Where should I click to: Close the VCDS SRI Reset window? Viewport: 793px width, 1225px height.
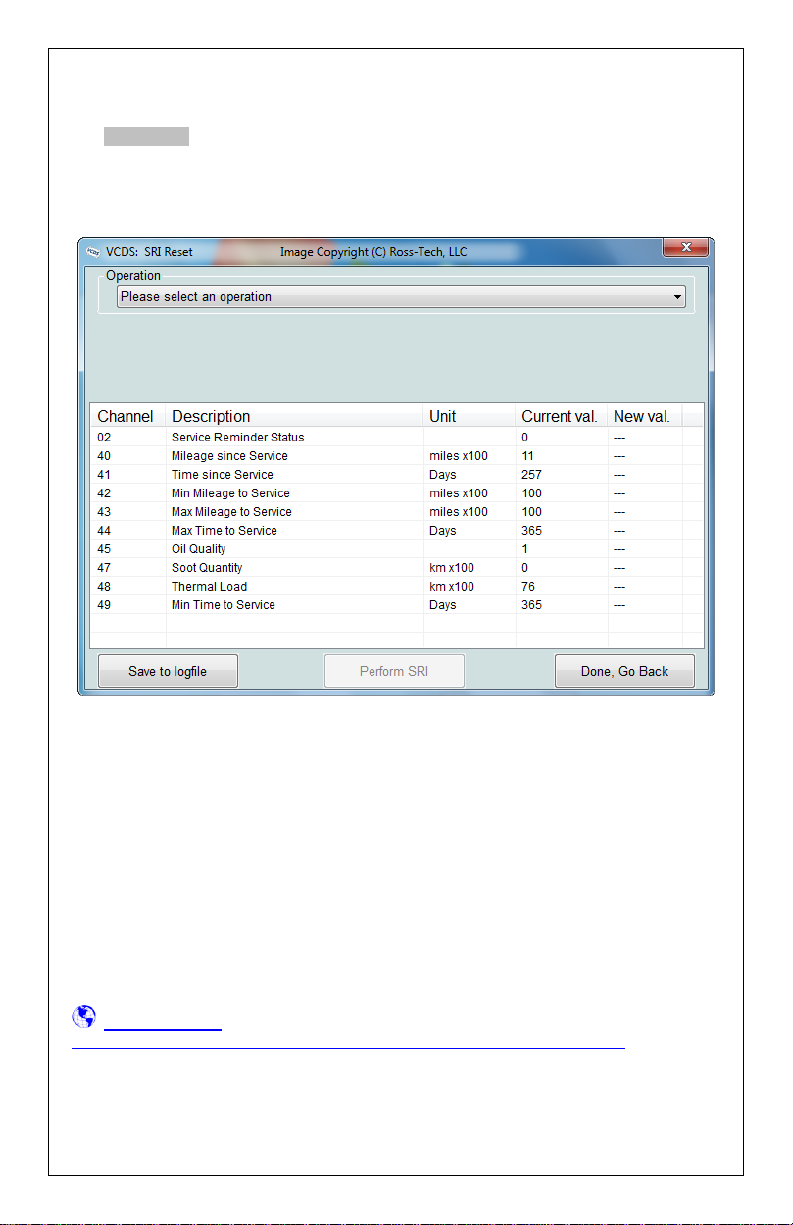pyautogui.click(x=687, y=247)
